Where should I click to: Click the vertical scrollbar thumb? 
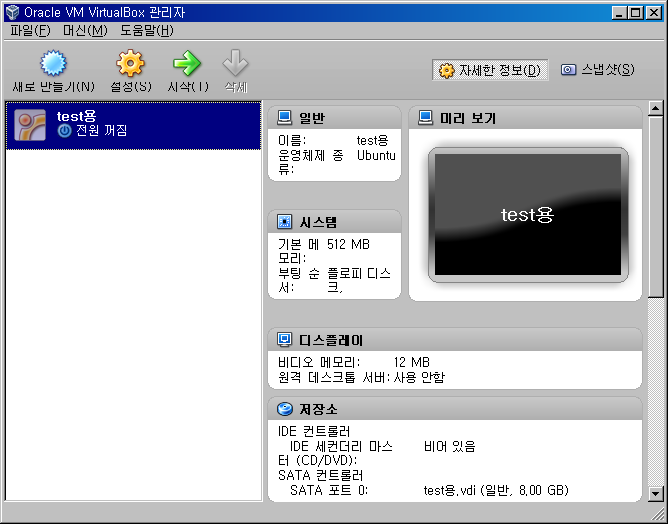tap(655, 207)
